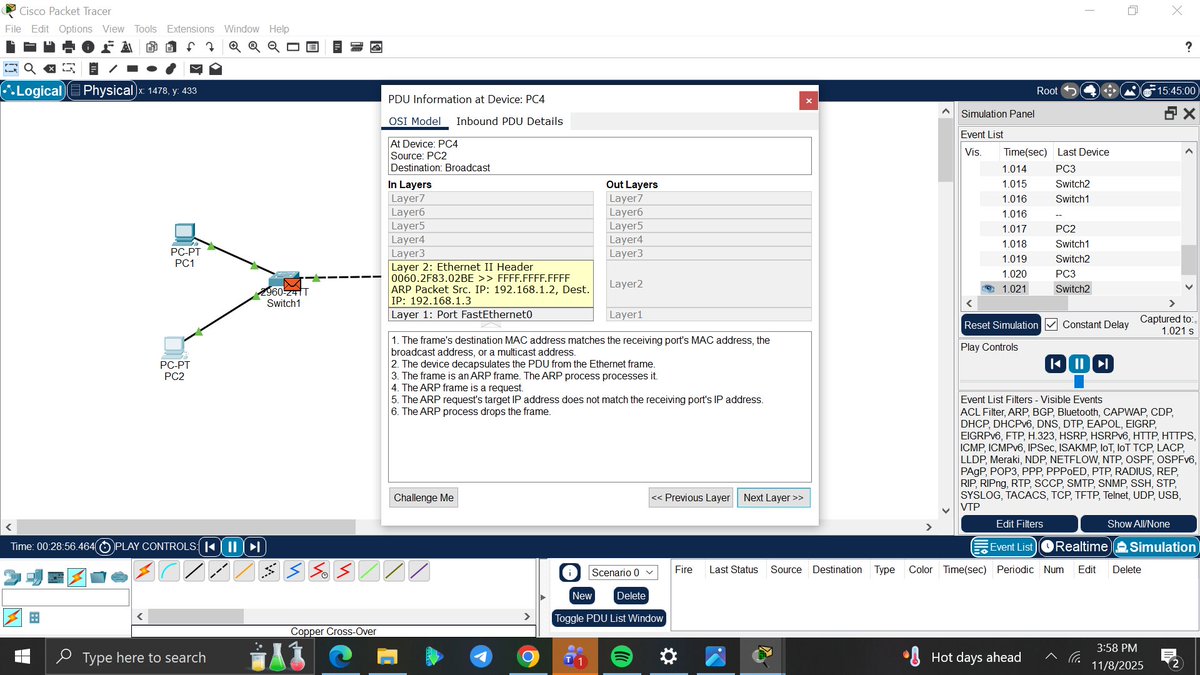Click the Challenge Me button
The width and height of the screenshot is (1200, 675).
(x=424, y=497)
